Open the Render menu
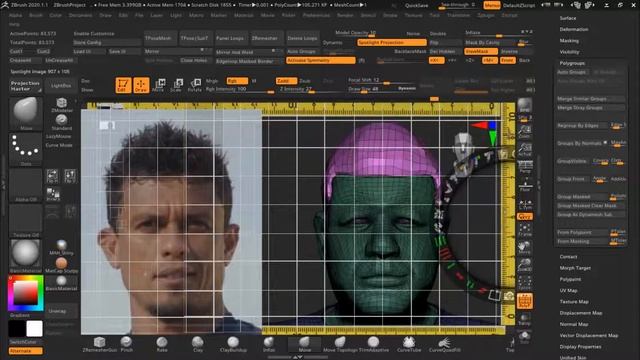The height and width of the screenshot is (360, 640). click(345, 15)
